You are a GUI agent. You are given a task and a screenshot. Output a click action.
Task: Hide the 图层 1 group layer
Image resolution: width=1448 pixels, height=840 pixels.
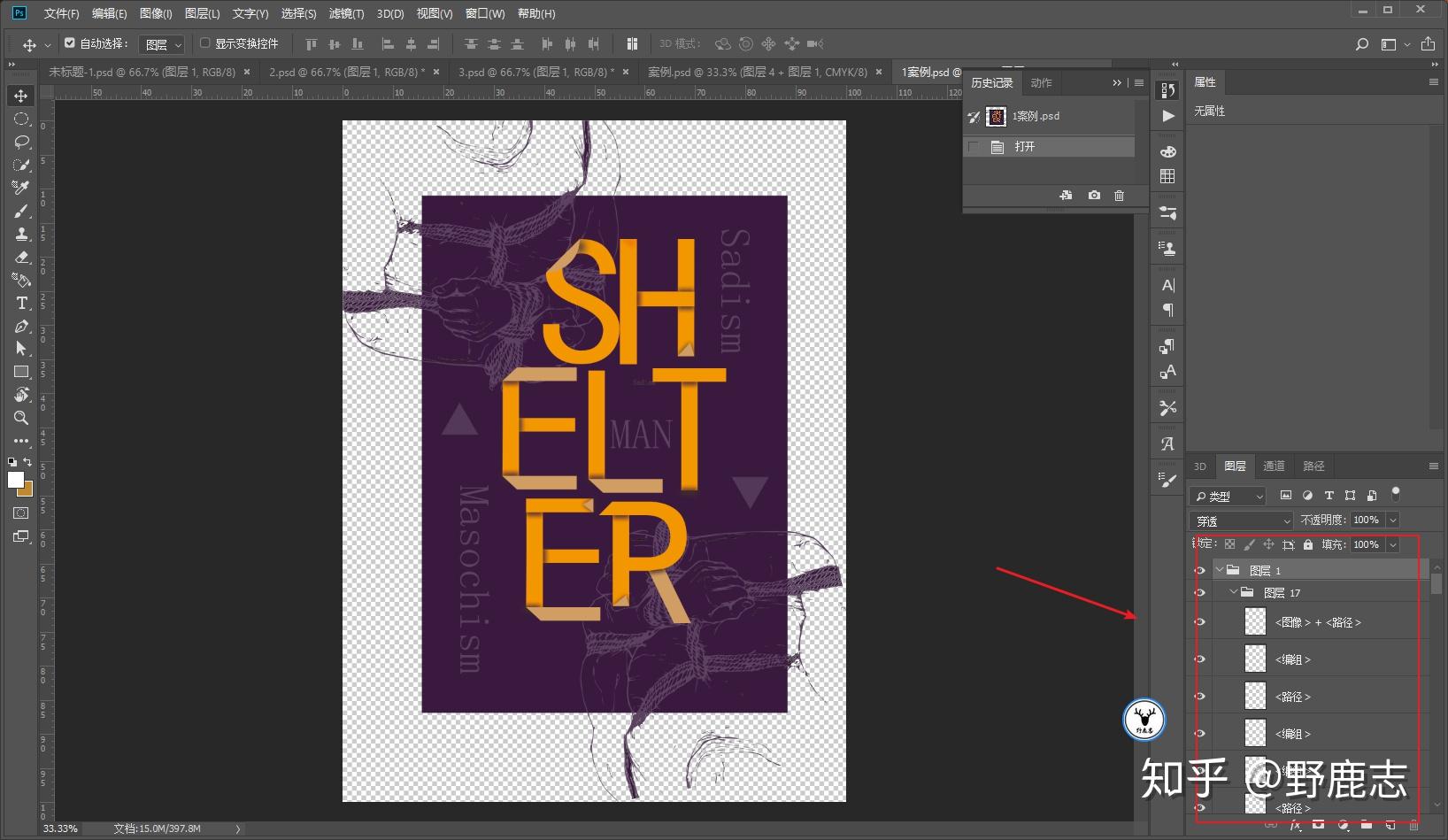1199,570
